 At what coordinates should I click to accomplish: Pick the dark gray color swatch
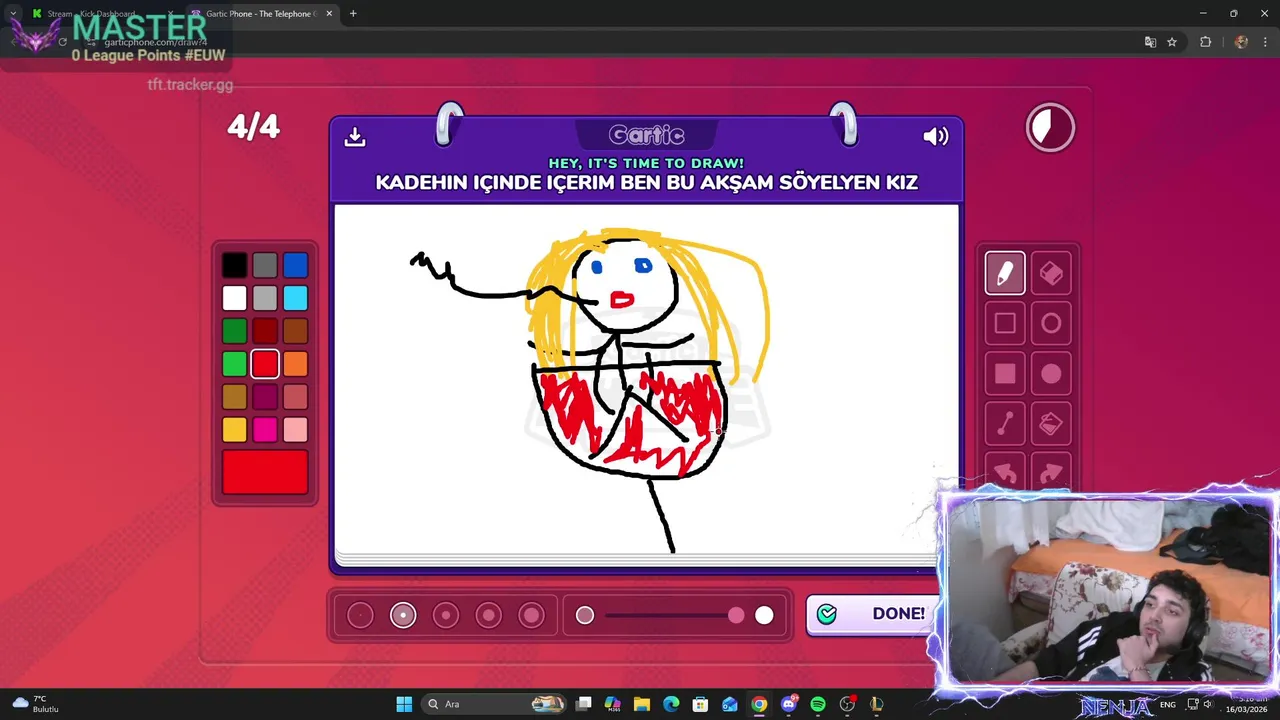click(265, 265)
